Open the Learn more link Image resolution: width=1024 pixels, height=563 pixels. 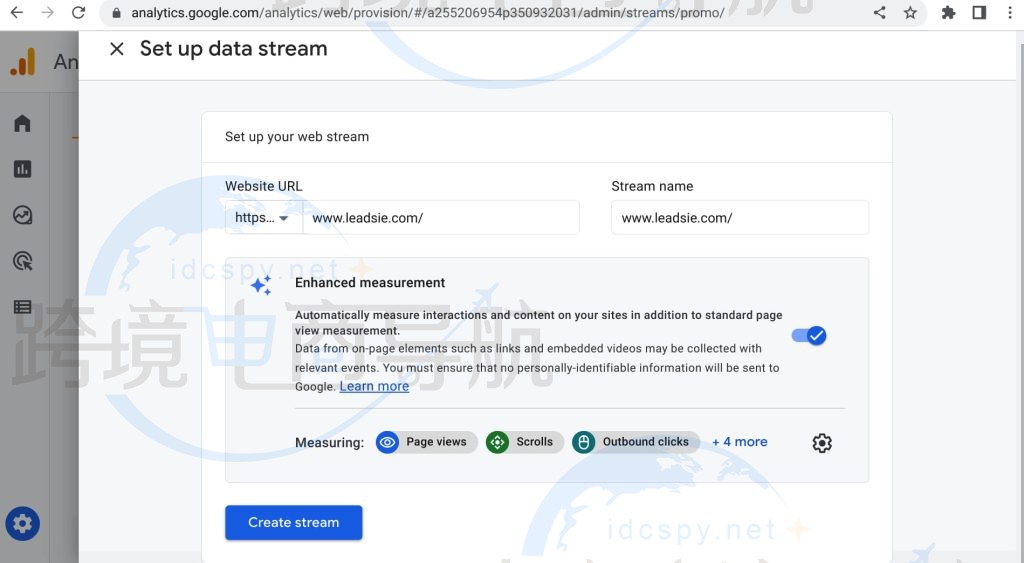[x=374, y=387]
